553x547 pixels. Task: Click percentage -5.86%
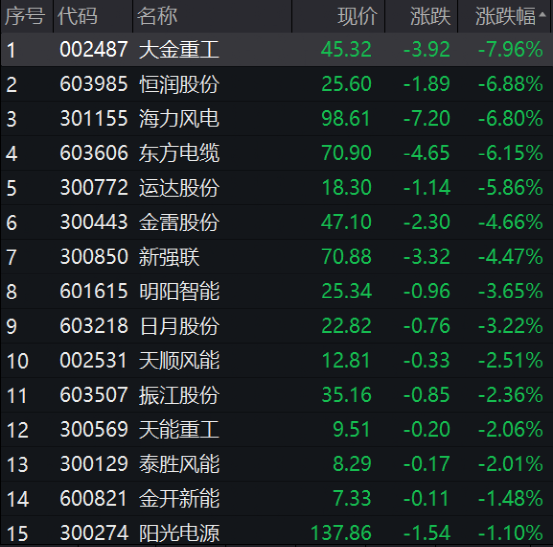[x=510, y=187]
